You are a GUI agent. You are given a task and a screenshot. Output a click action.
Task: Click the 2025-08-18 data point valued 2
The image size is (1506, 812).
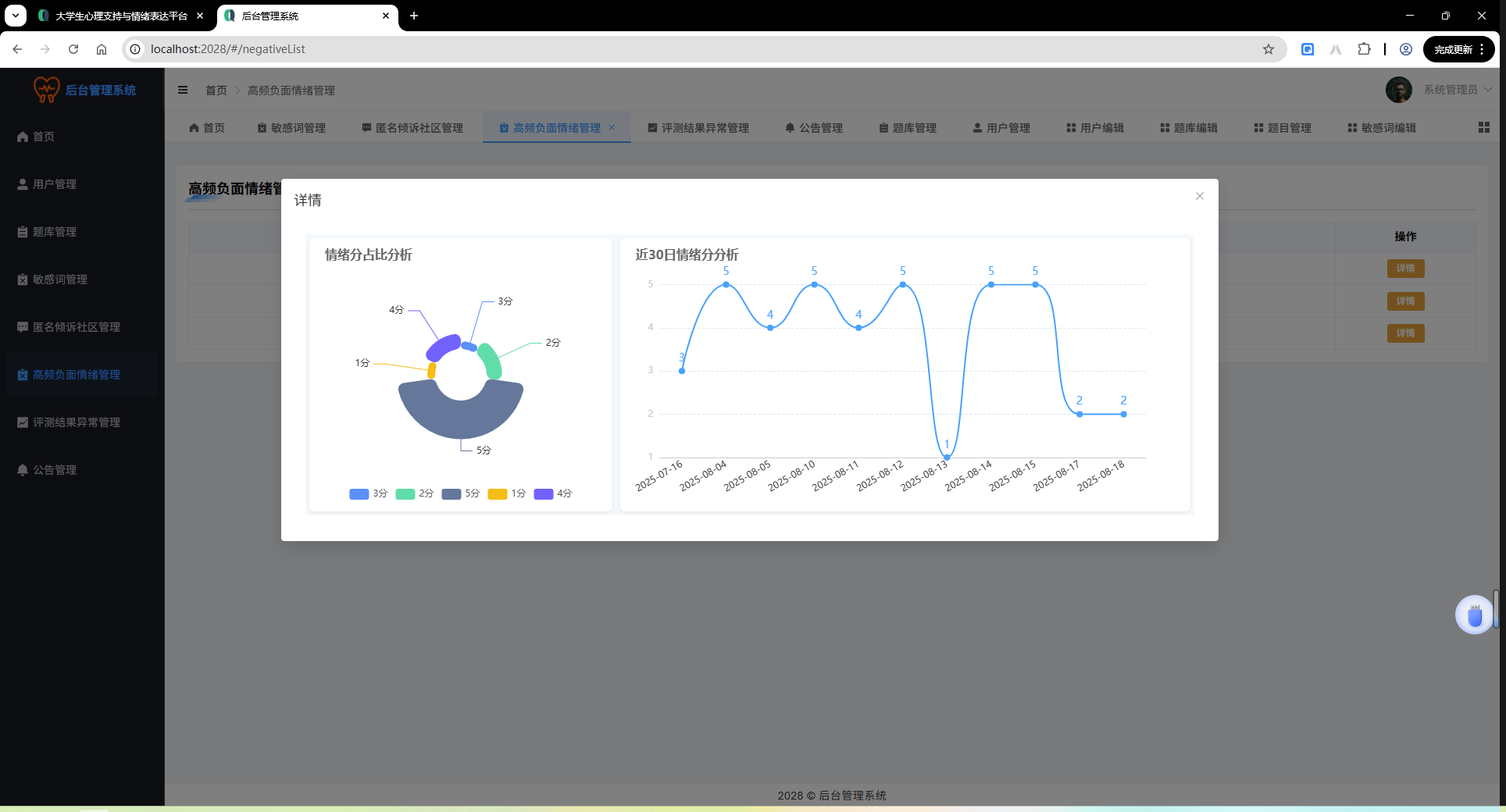click(1123, 415)
